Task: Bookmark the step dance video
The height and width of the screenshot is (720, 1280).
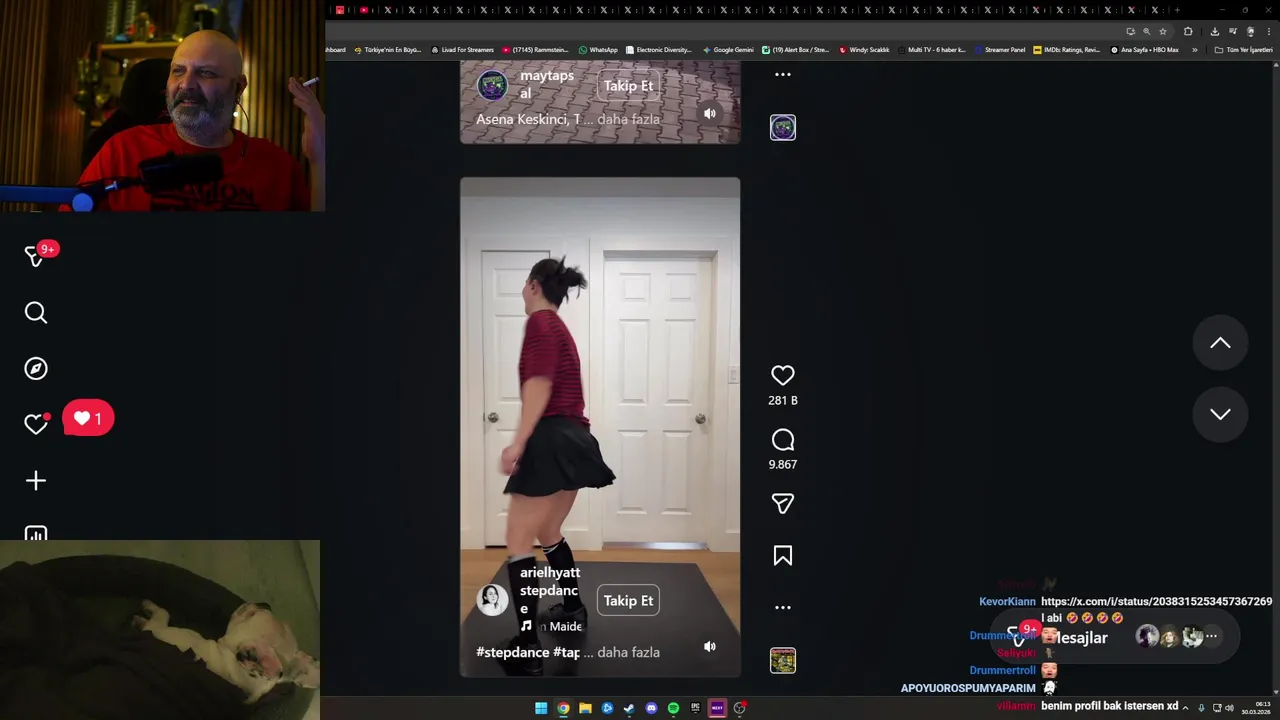Action: click(783, 556)
